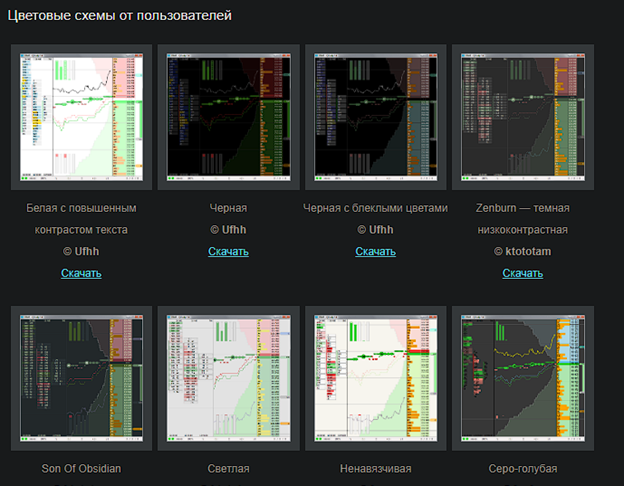
Task: Click the Черная theme title text
Action: click(228, 208)
